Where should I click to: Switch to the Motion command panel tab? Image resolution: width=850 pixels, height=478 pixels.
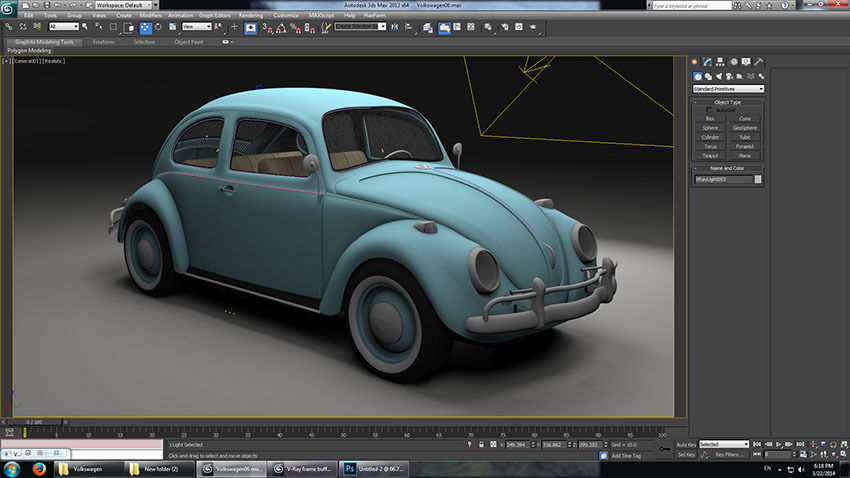[733, 62]
